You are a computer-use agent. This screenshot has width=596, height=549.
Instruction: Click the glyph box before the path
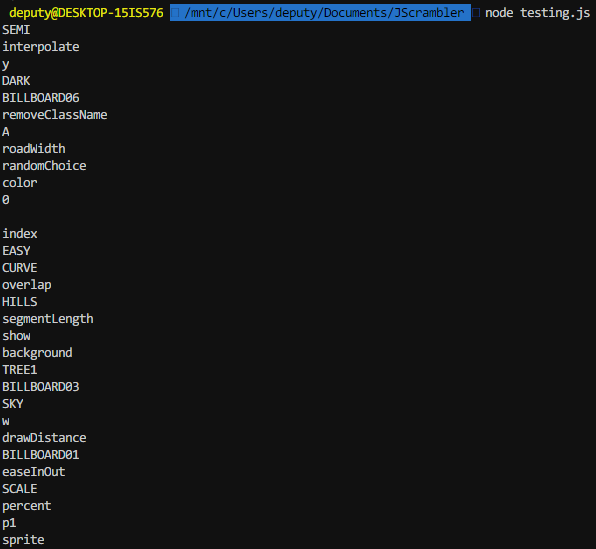[x=175, y=13]
